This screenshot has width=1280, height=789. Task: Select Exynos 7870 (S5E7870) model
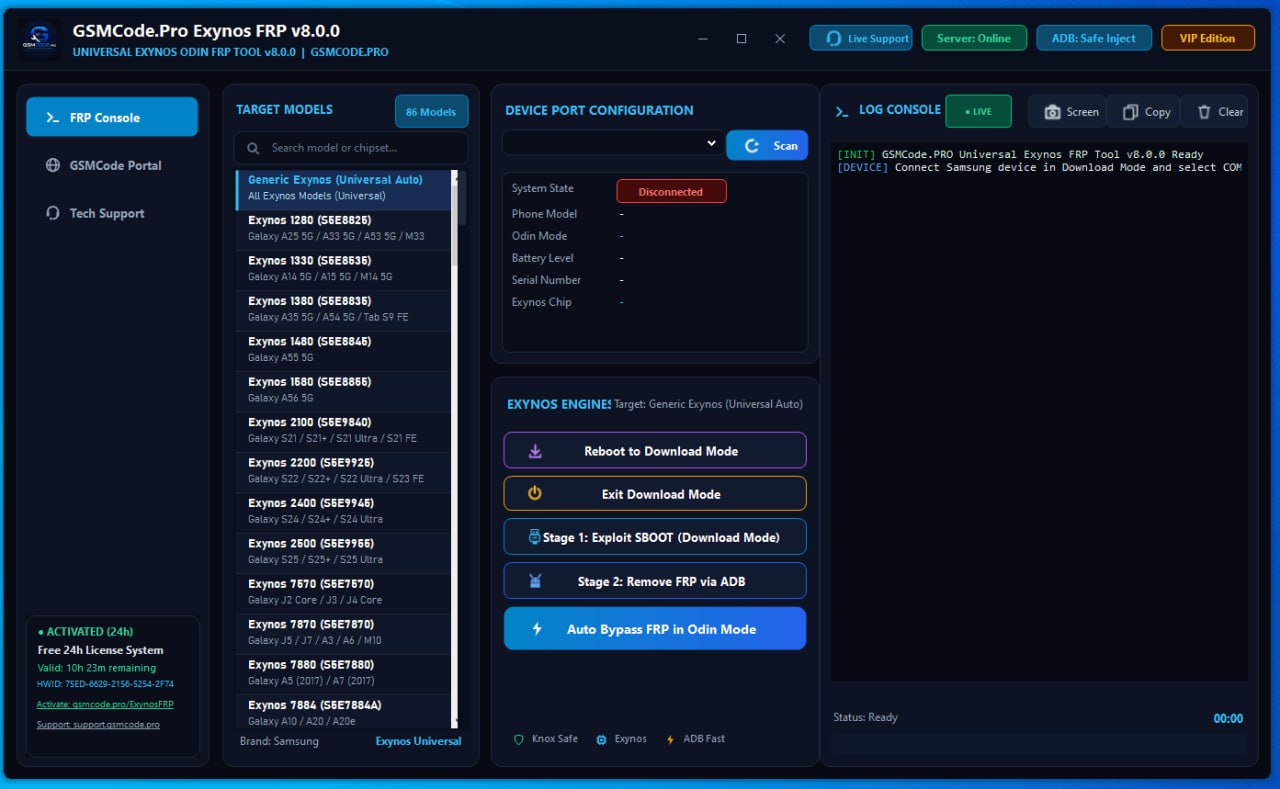(343, 632)
